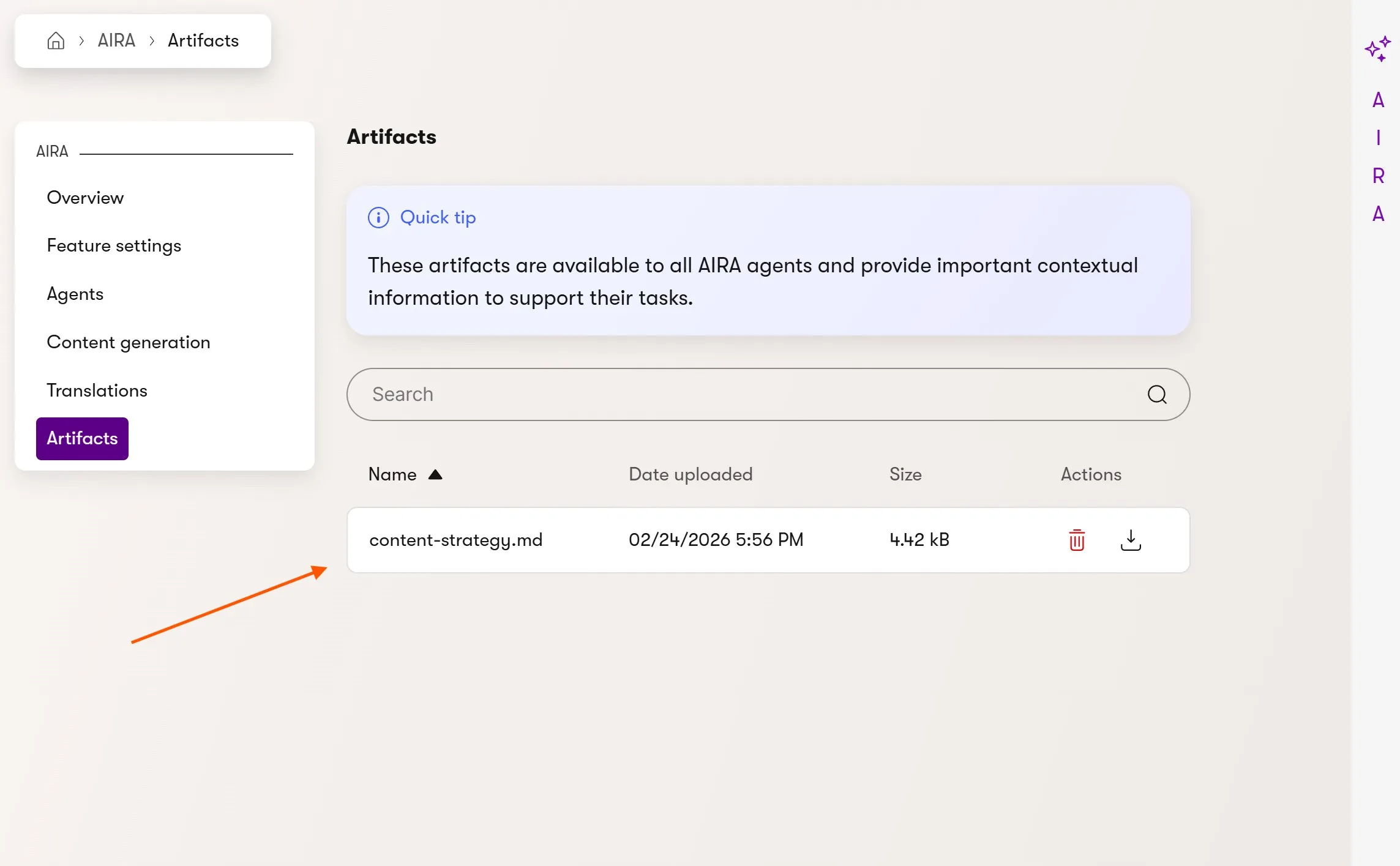Screen dimensions: 1400x866
Task: Click the Date uploaded column header
Action: coord(691,474)
